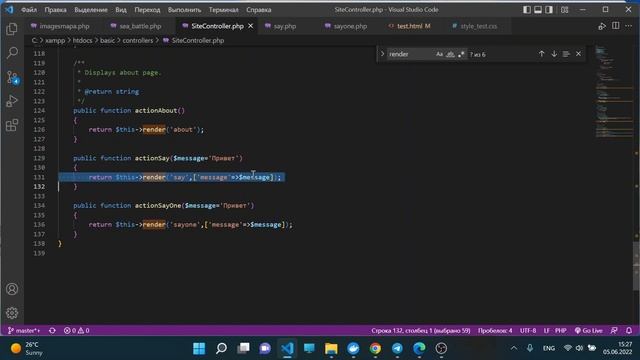The width and height of the screenshot is (640, 360).
Task: Go to next find match
Action: 554,54
